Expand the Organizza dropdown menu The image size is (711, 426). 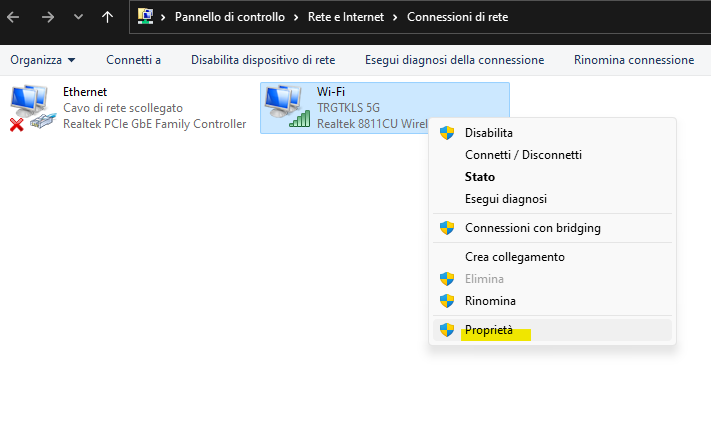pyautogui.click(x=42, y=60)
